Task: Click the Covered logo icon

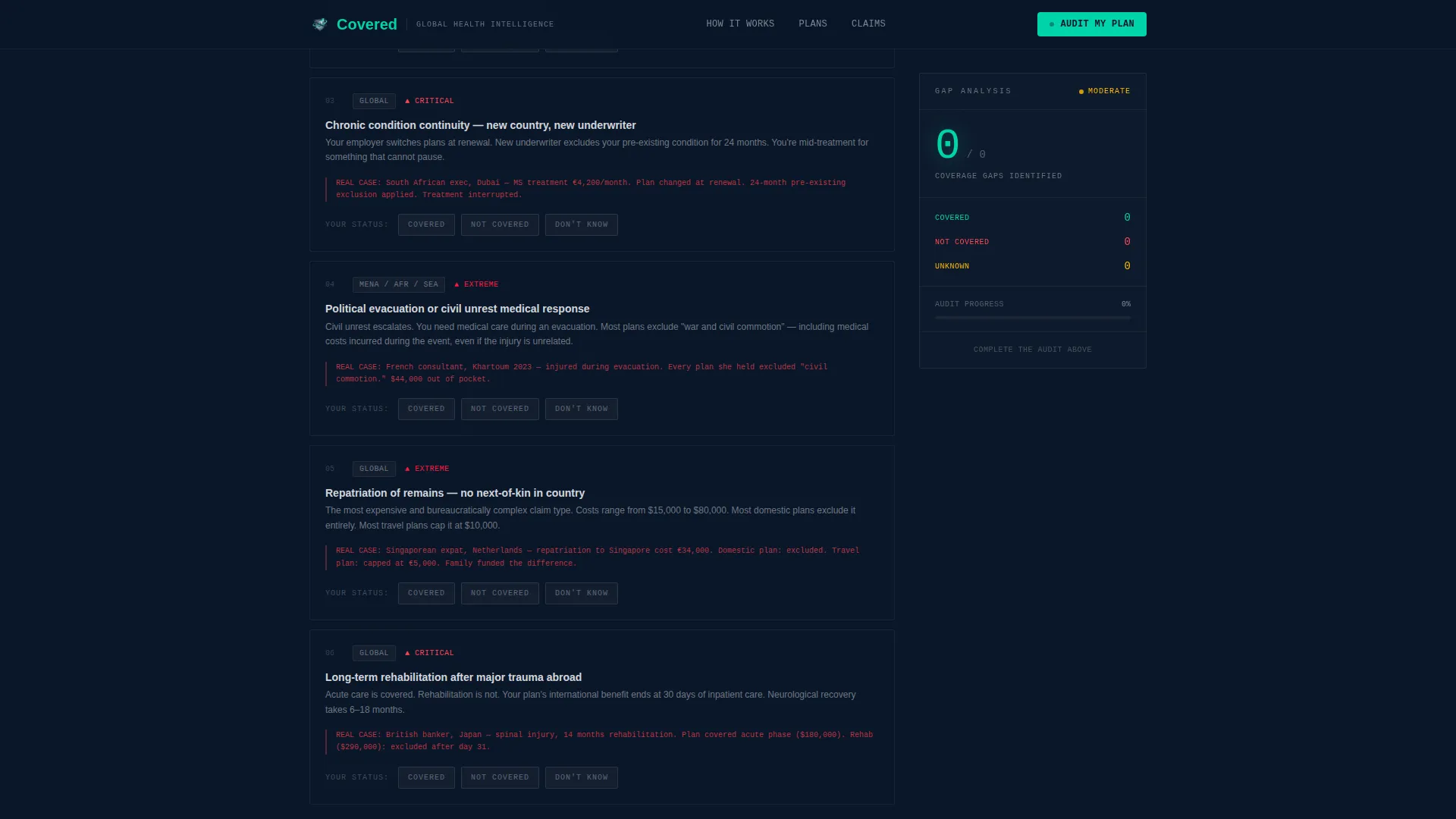Action: point(320,24)
